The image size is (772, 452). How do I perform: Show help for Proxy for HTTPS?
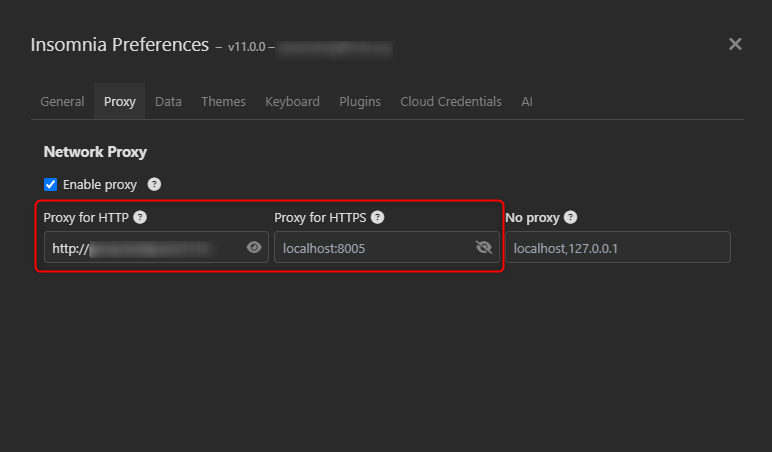point(377,217)
